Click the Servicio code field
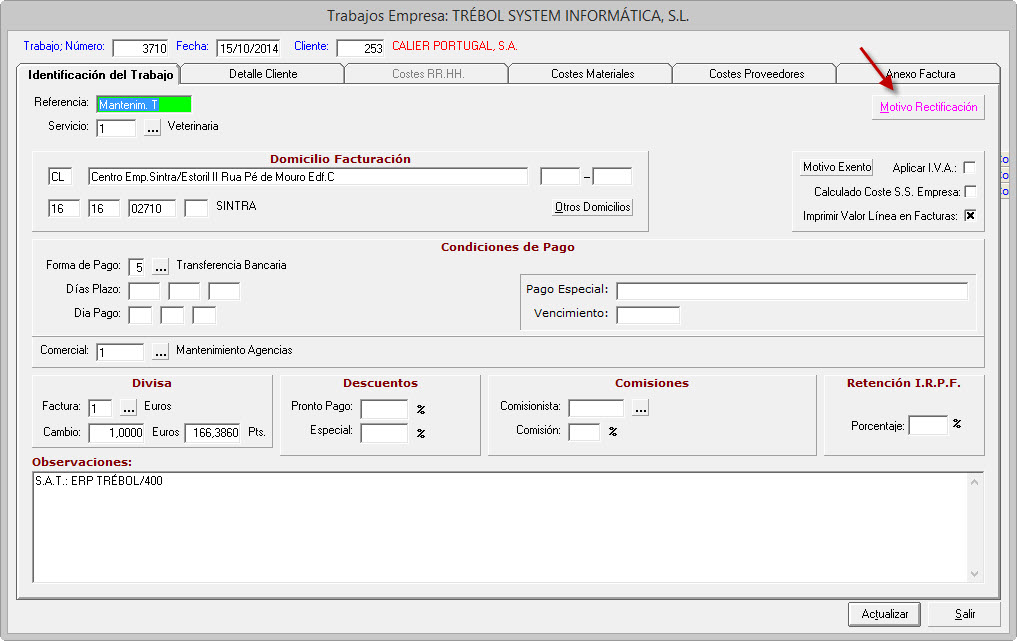 (117, 128)
